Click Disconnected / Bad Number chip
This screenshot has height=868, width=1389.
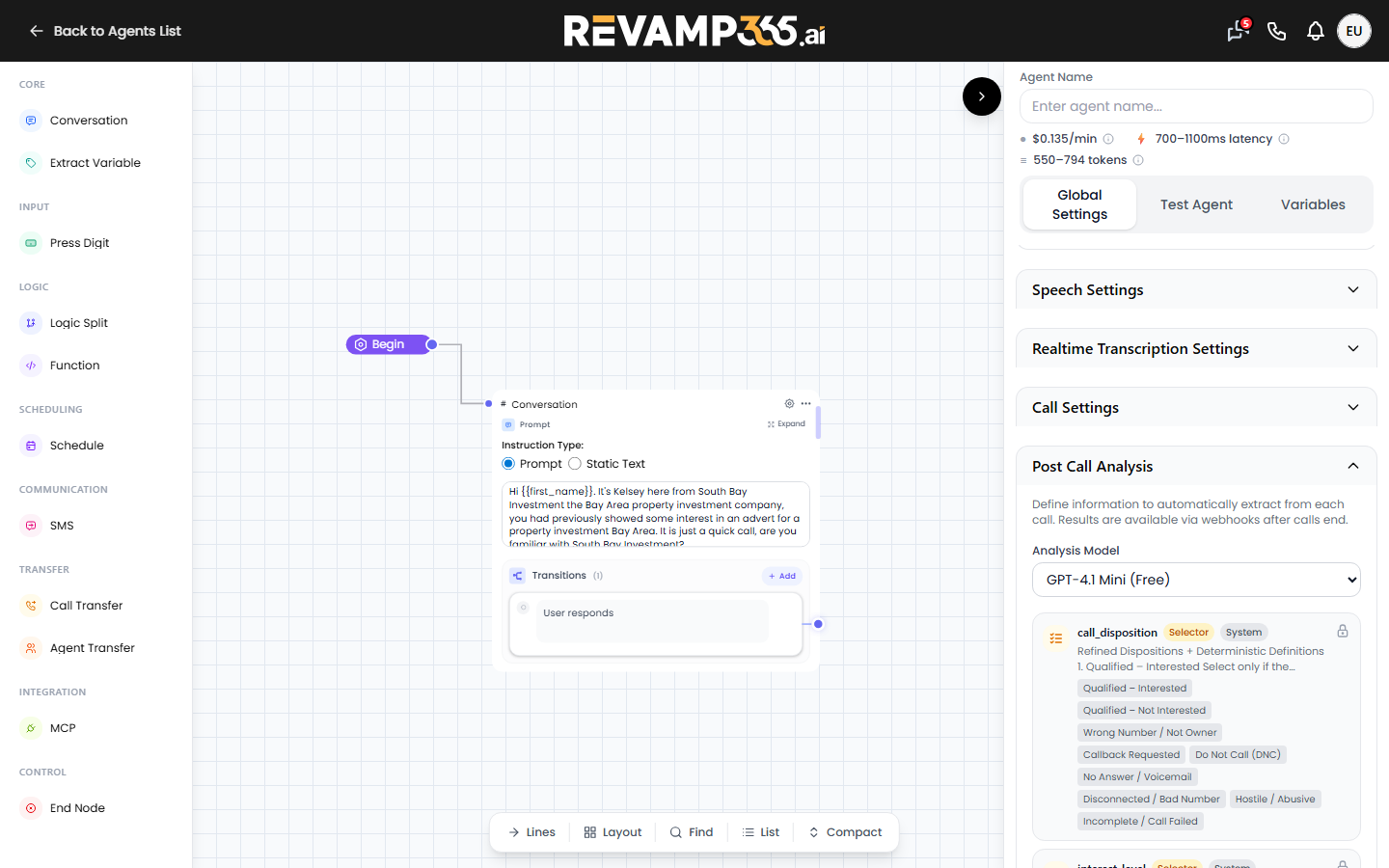pyautogui.click(x=1152, y=800)
